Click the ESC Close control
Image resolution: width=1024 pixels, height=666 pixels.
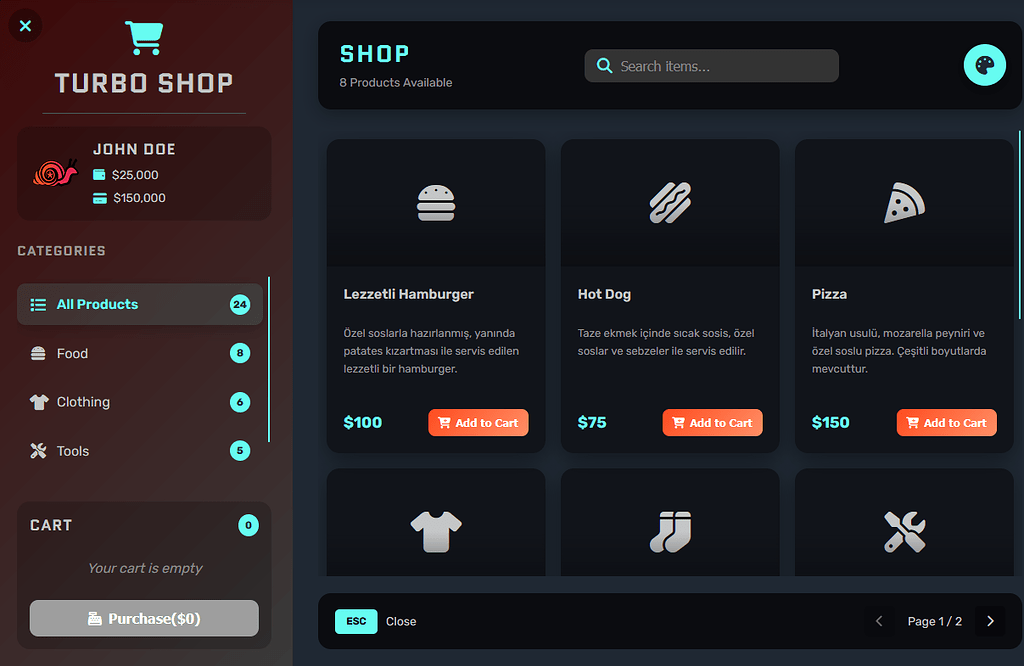[x=356, y=621]
